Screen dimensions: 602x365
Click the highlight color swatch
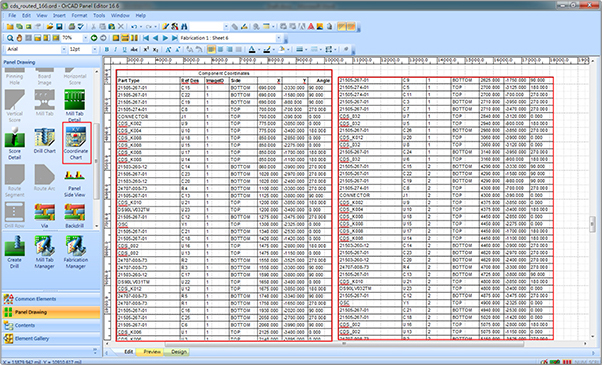[267, 50]
